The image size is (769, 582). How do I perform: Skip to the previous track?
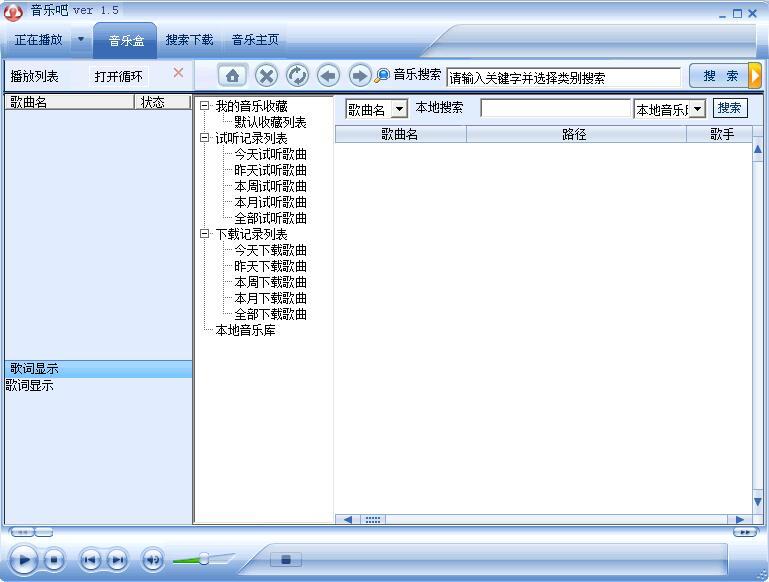click(90, 559)
